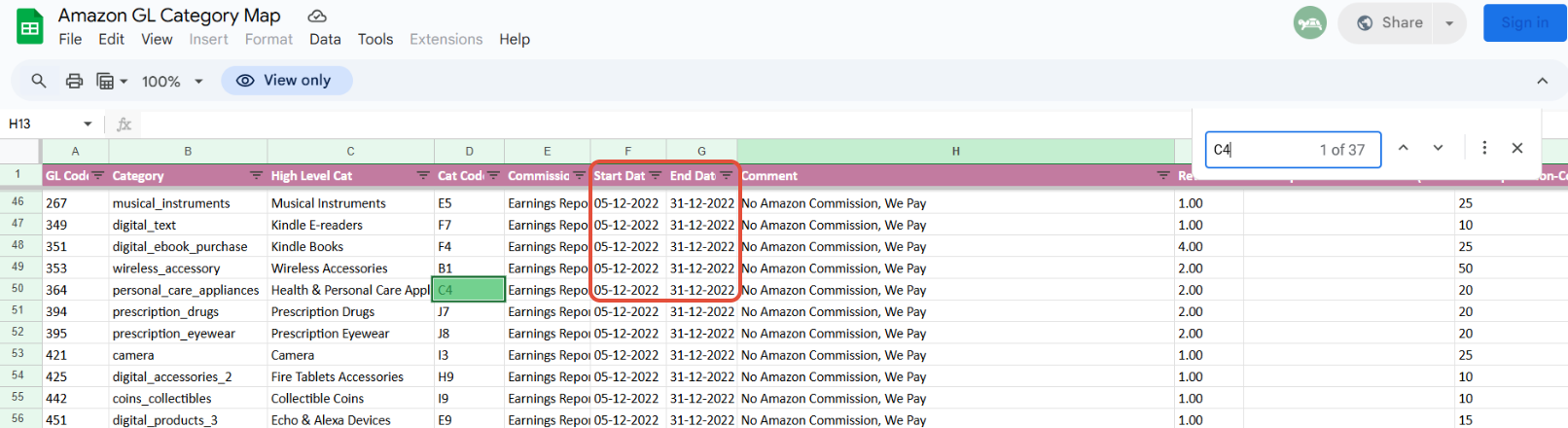
Task: Click the find box containing C4
Action: (1293, 150)
